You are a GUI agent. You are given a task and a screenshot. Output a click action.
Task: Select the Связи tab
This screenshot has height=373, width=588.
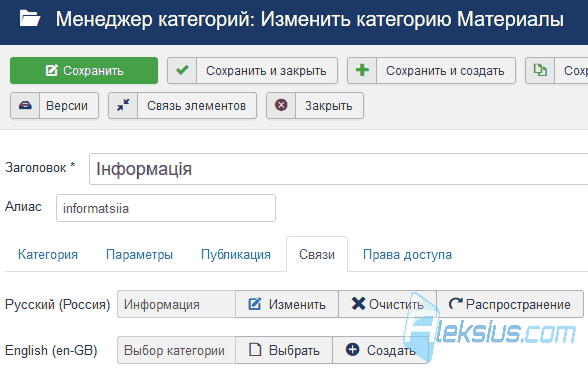coord(317,255)
